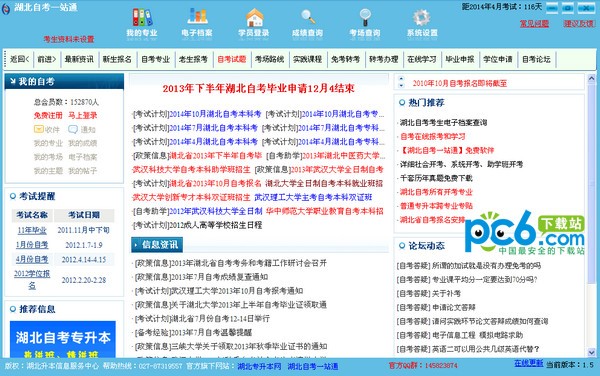Click the 常见问题 link
This screenshot has width=600, height=376.
[x=534, y=24]
